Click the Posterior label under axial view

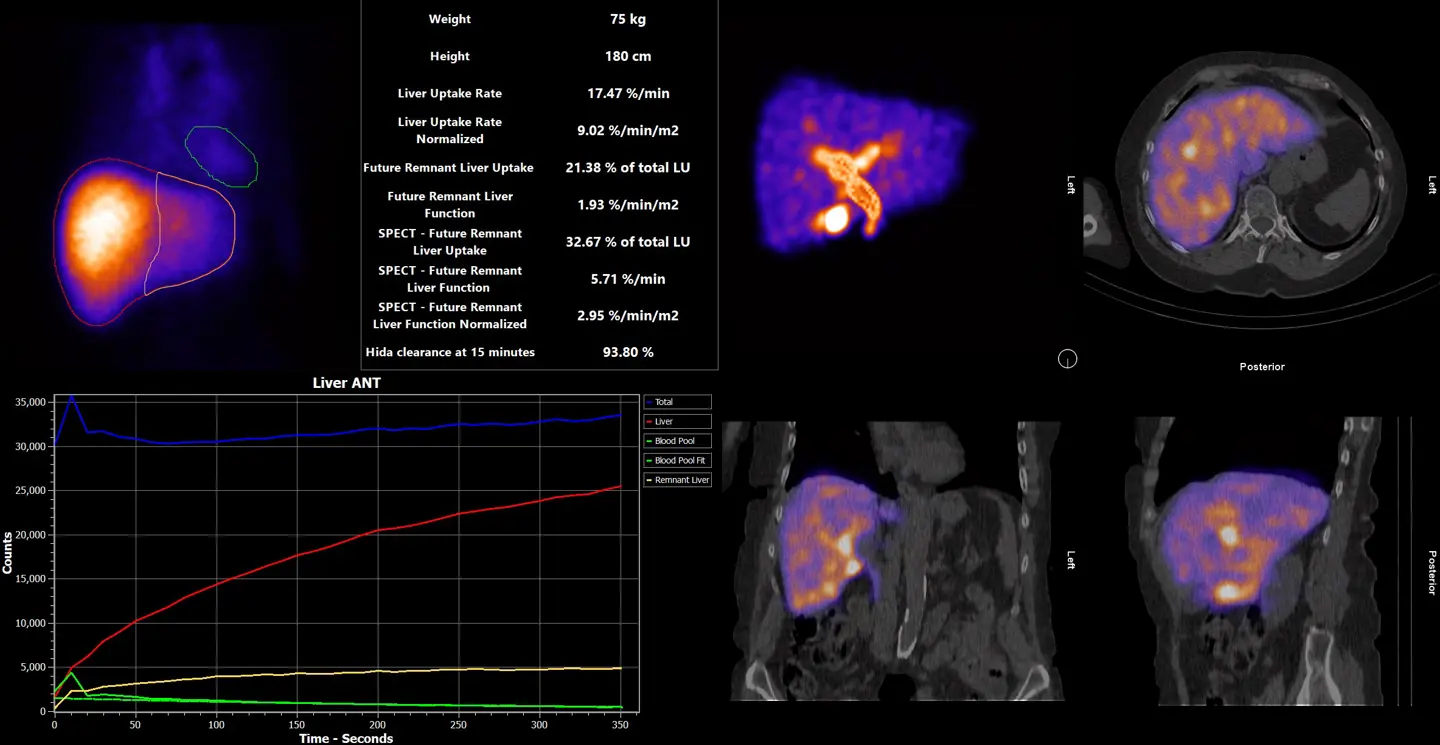1261,367
